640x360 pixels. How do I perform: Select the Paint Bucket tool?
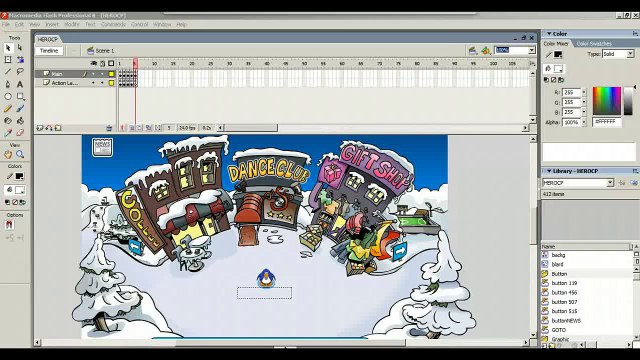20,121
